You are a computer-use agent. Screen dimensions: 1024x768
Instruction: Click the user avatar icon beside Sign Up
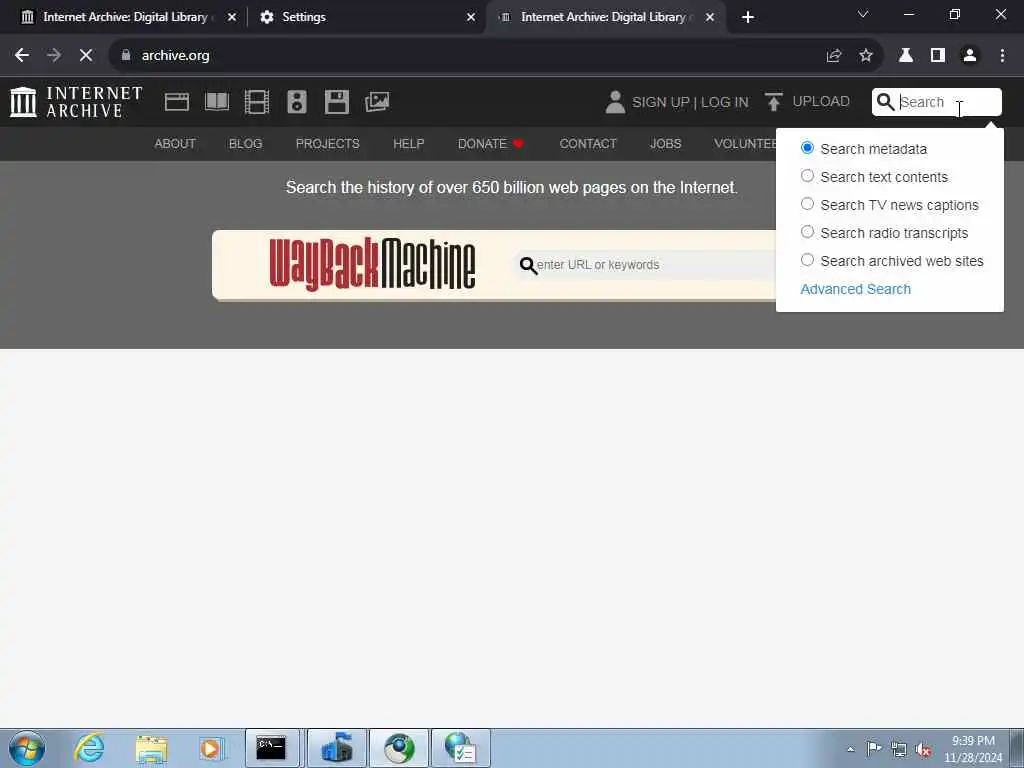pyautogui.click(x=615, y=102)
